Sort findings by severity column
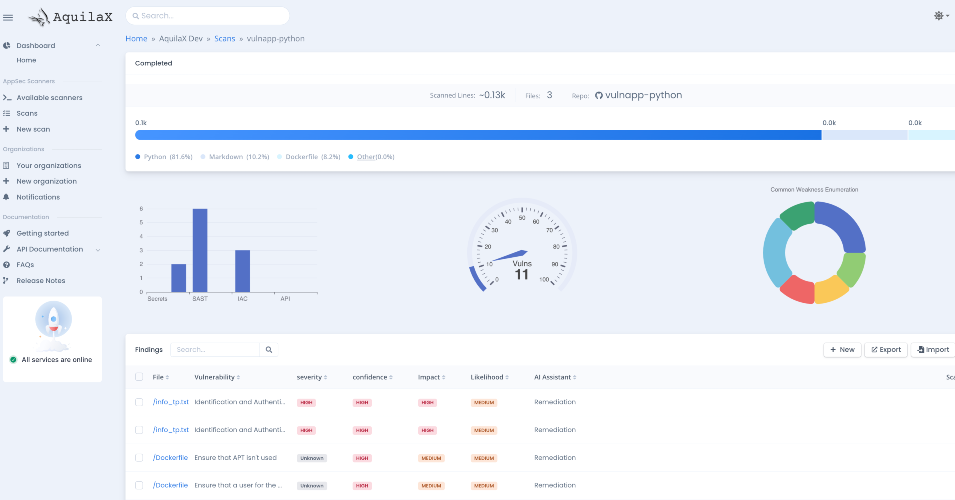 click(x=312, y=378)
